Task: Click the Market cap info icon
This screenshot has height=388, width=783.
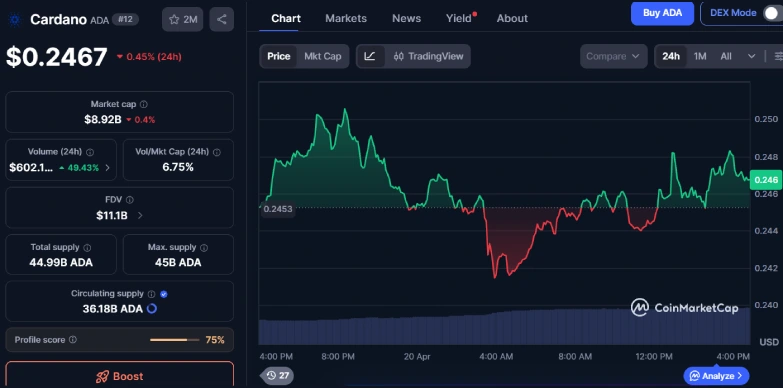Action: coord(144,104)
